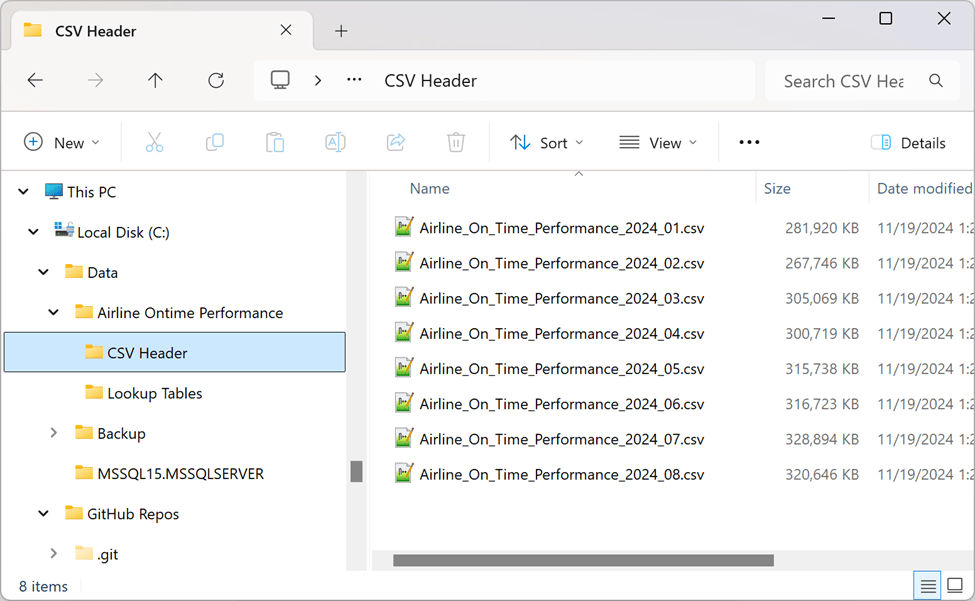Go back using the back arrow
This screenshot has width=975, height=601.
35,80
